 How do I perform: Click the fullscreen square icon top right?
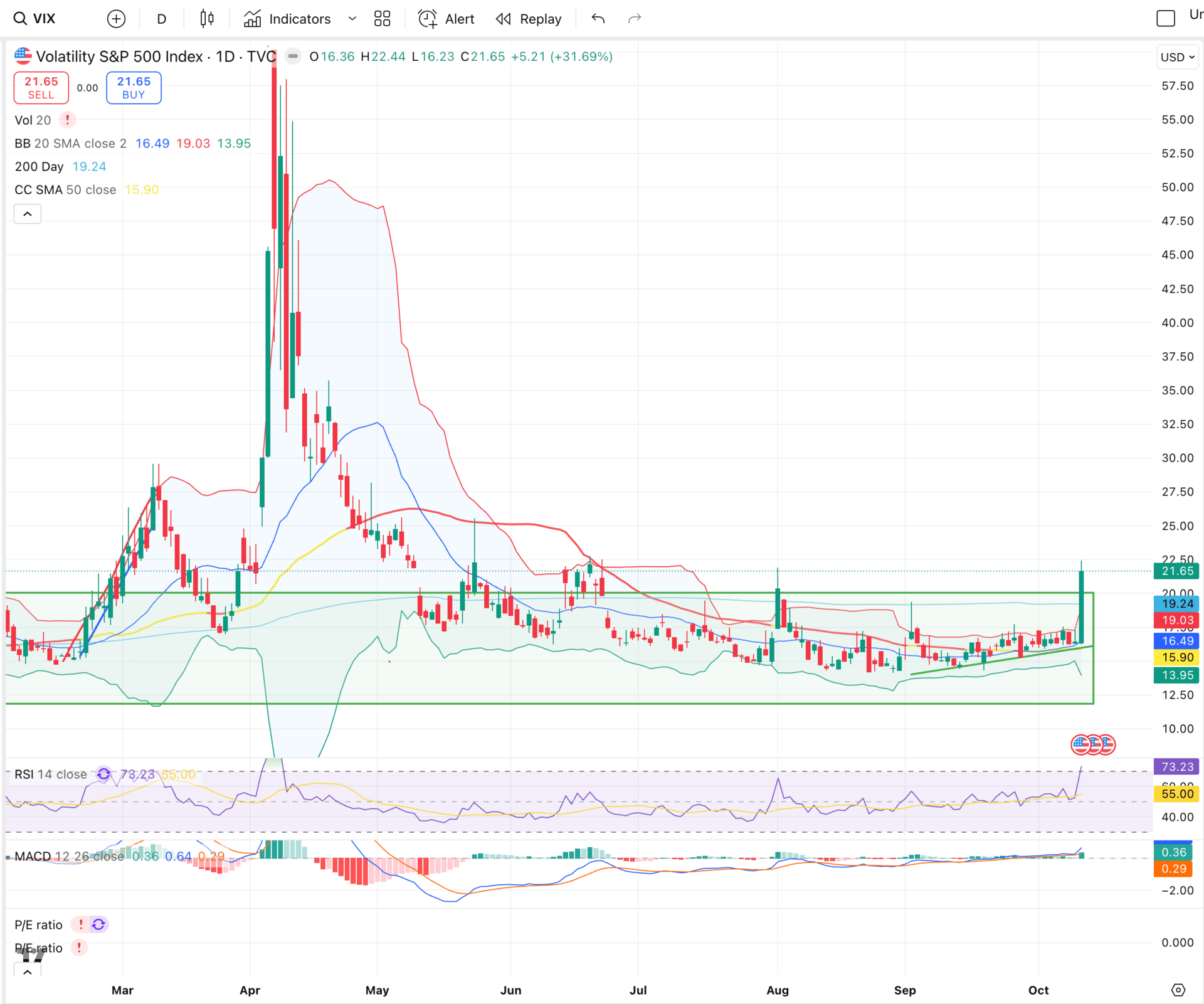click(1165, 19)
